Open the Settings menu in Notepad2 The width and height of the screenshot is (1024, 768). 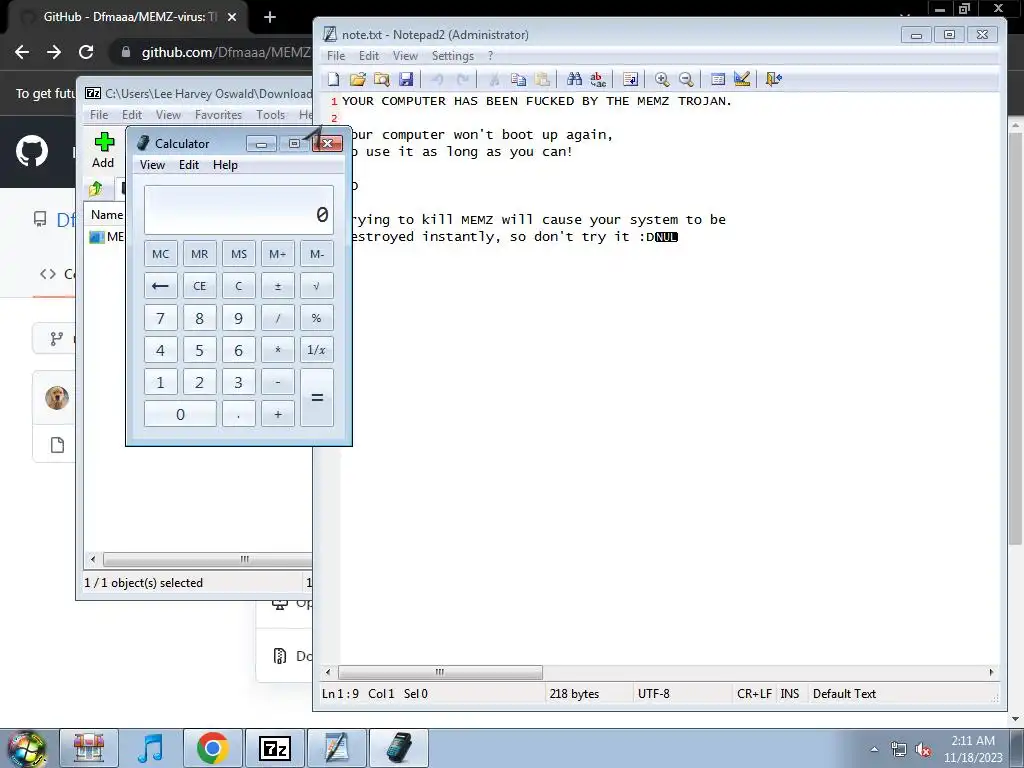(453, 56)
